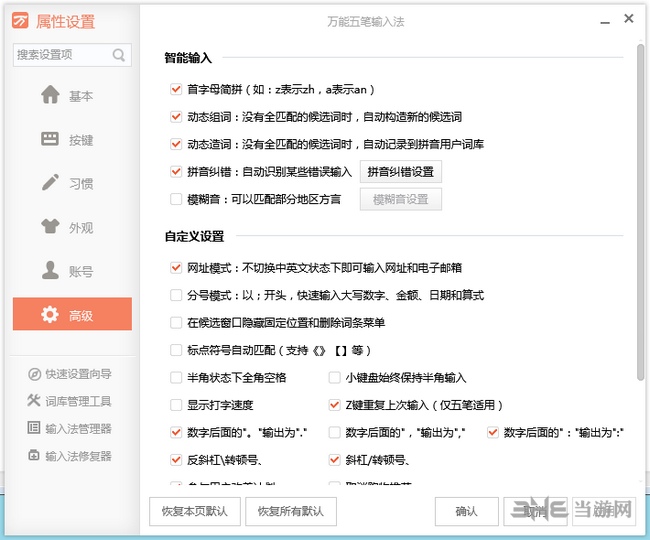
Task: Click the 确认 button
Action: pyautogui.click(x=466, y=511)
